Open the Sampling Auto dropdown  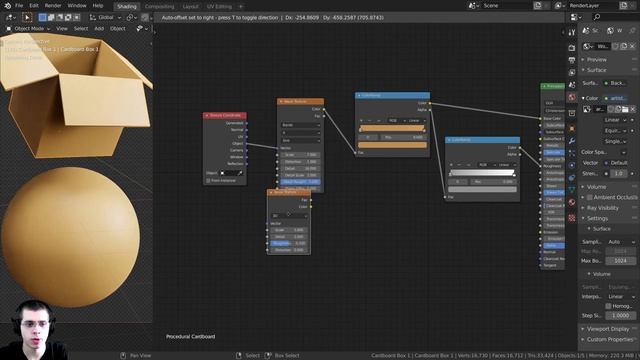pyautogui.click(x=620, y=242)
